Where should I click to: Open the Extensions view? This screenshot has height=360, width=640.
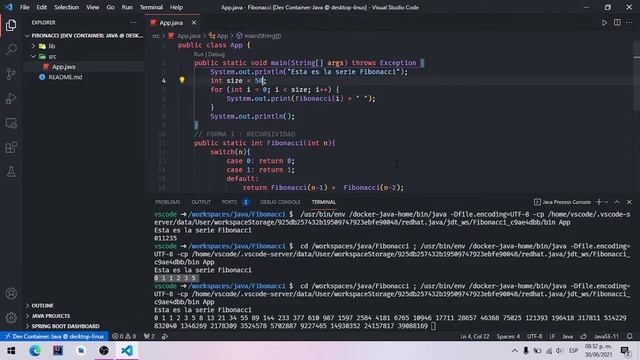pyautogui.click(x=11, y=147)
